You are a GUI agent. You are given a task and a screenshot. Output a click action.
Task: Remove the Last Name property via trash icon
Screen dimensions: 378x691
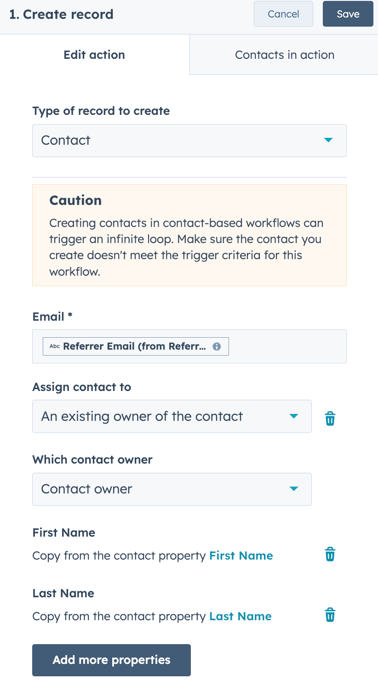click(330, 614)
